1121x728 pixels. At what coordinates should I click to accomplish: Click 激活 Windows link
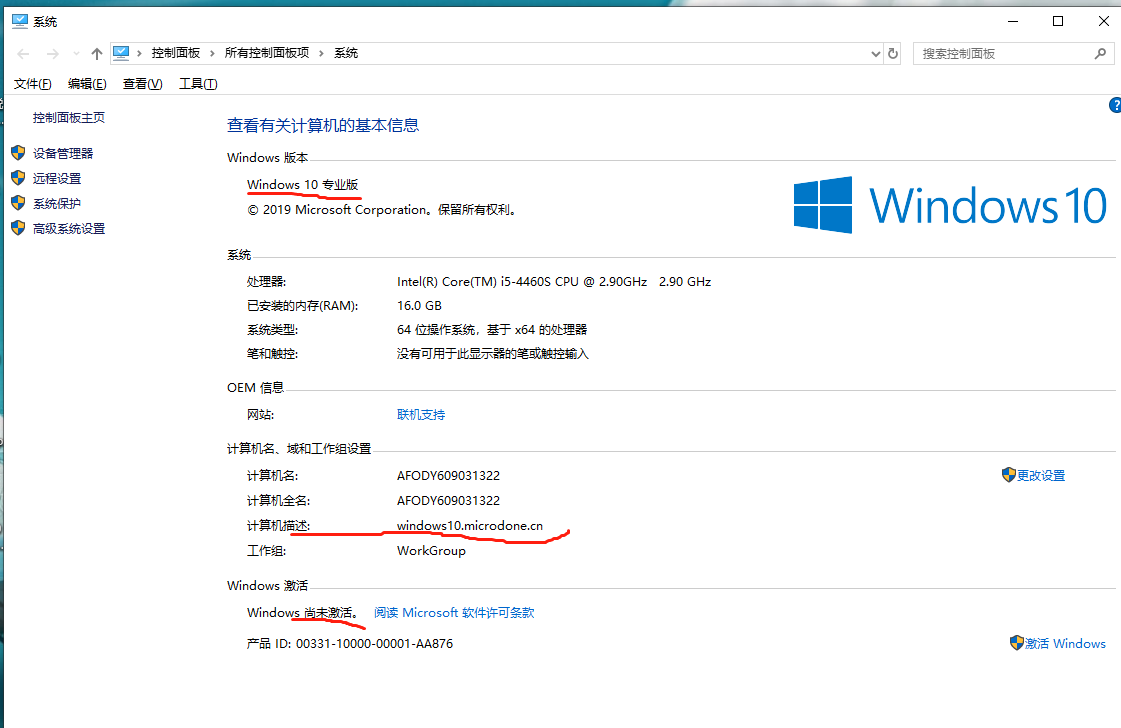1065,644
